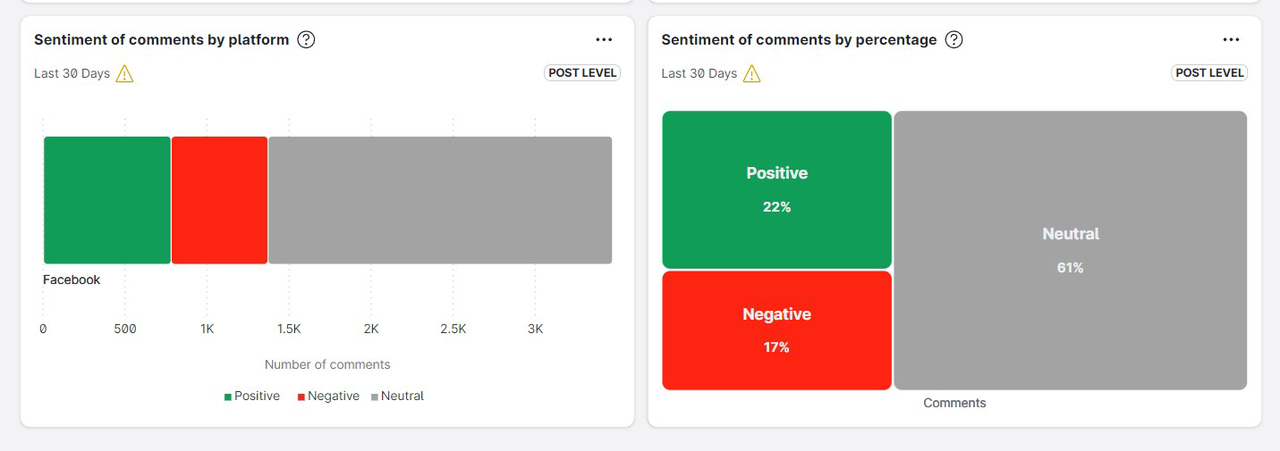Open more options menu for platform chart
1280x451 pixels.
click(604, 40)
